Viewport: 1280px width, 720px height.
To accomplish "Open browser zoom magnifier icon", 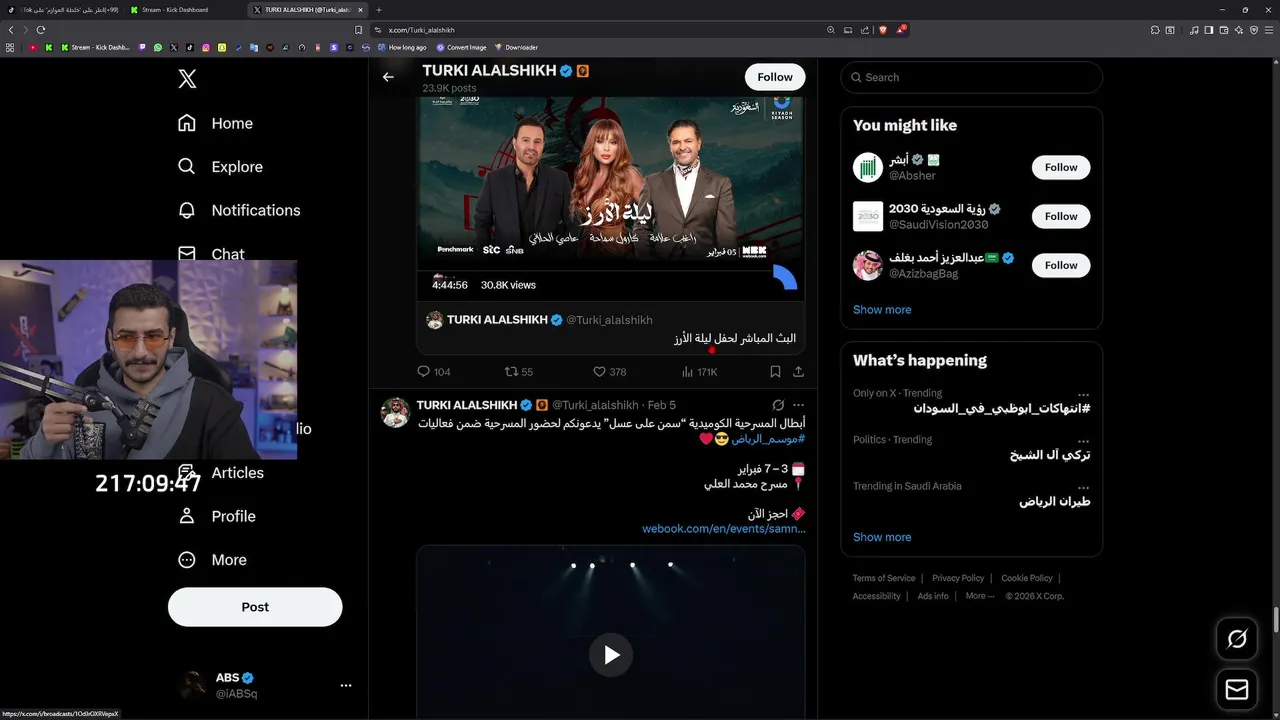I will tap(831, 30).
